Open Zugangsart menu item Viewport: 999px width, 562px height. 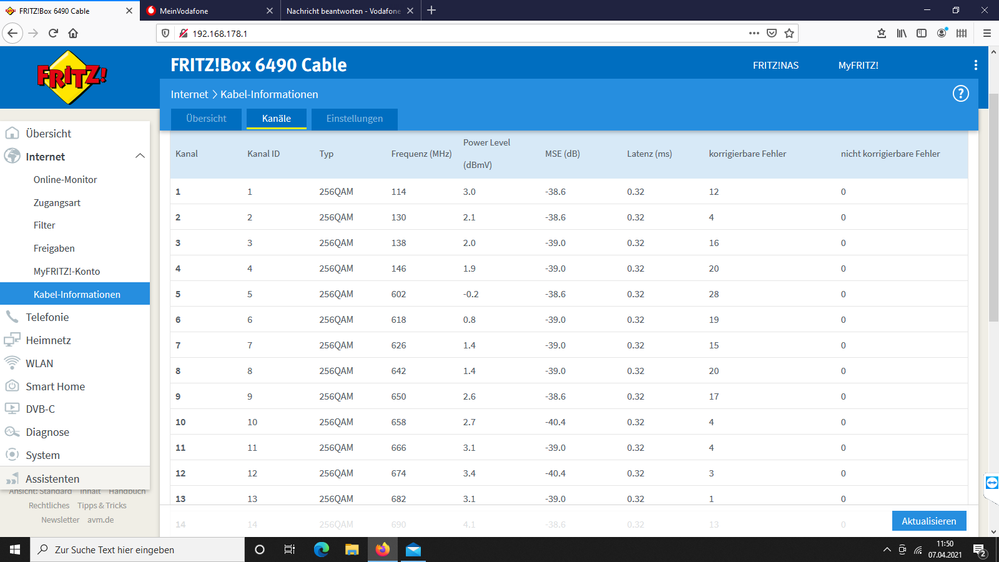(57, 203)
